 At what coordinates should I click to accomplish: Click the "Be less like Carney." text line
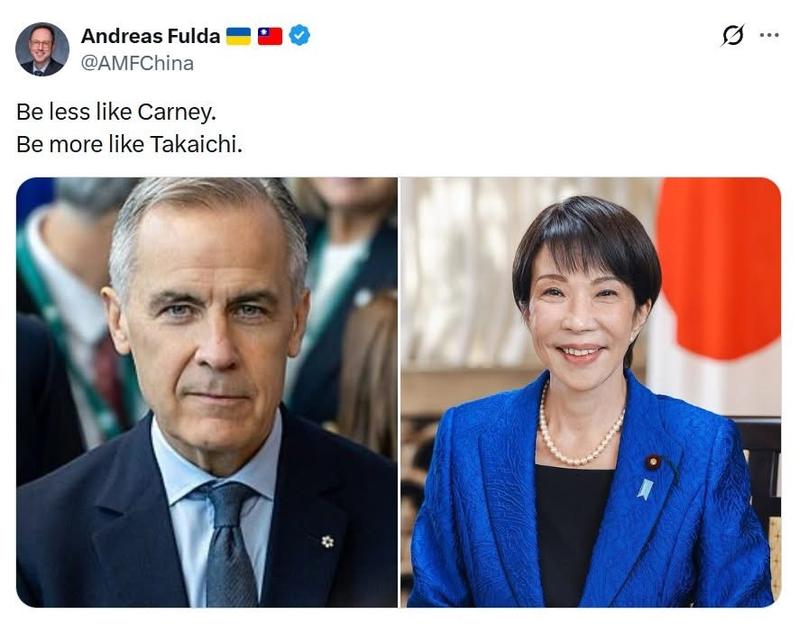click(x=116, y=112)
